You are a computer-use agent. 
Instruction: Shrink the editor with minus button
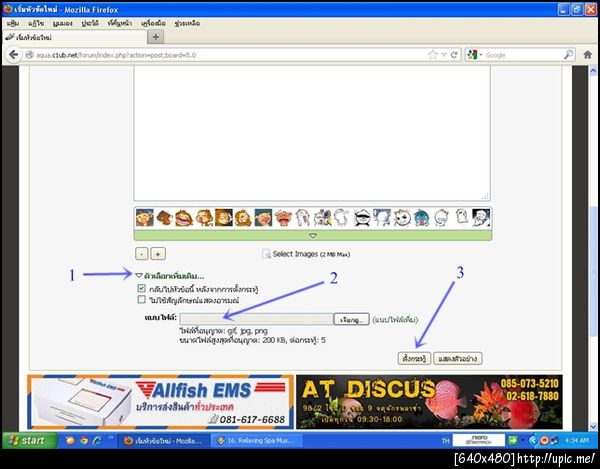pos(142,254)
